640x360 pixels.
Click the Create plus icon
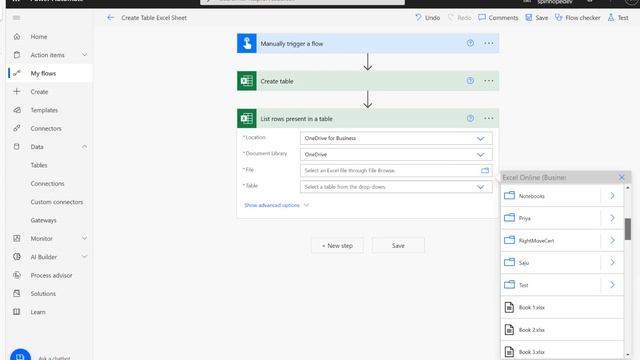(x=17, y=91)
